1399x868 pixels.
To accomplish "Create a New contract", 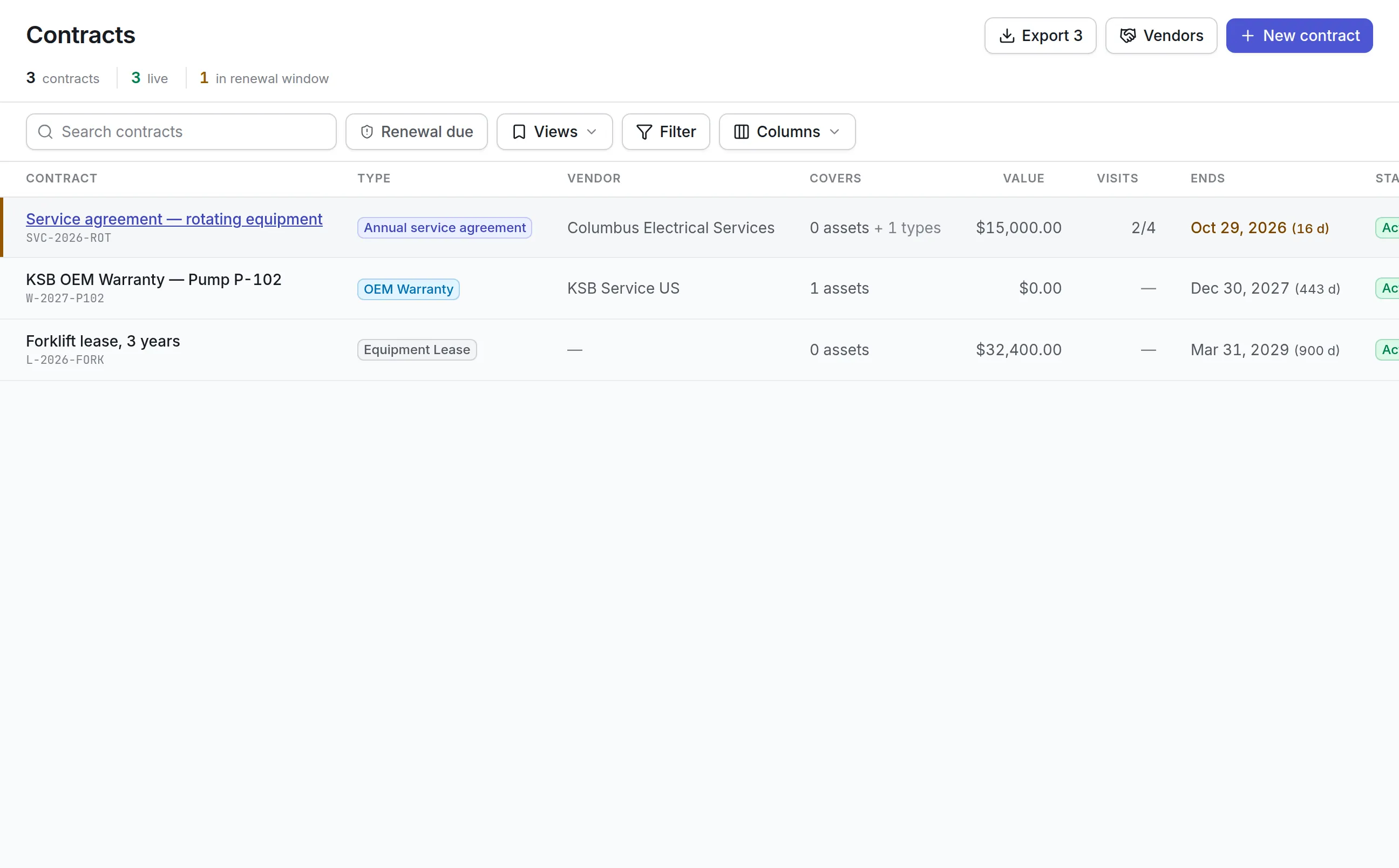I will click(1299, 36).
